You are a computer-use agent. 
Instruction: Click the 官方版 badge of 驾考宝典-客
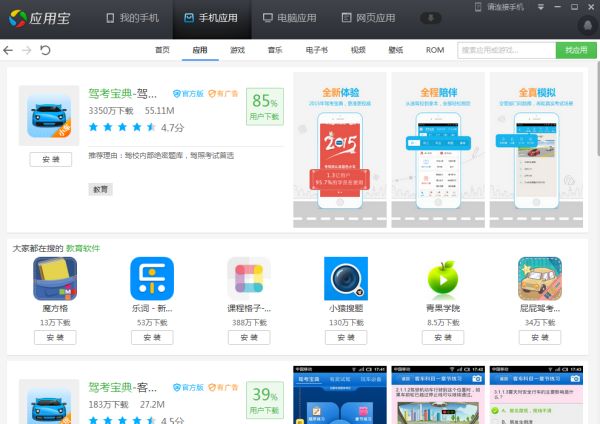[188, 387]
